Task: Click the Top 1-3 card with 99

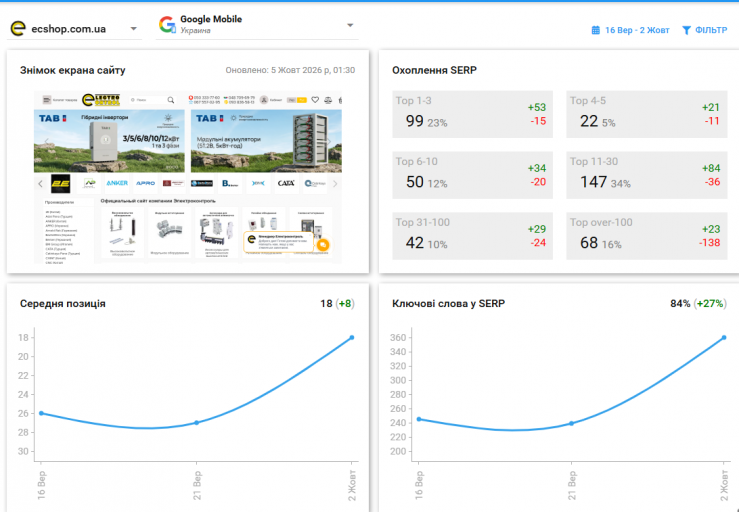Action: coord(472,115)
